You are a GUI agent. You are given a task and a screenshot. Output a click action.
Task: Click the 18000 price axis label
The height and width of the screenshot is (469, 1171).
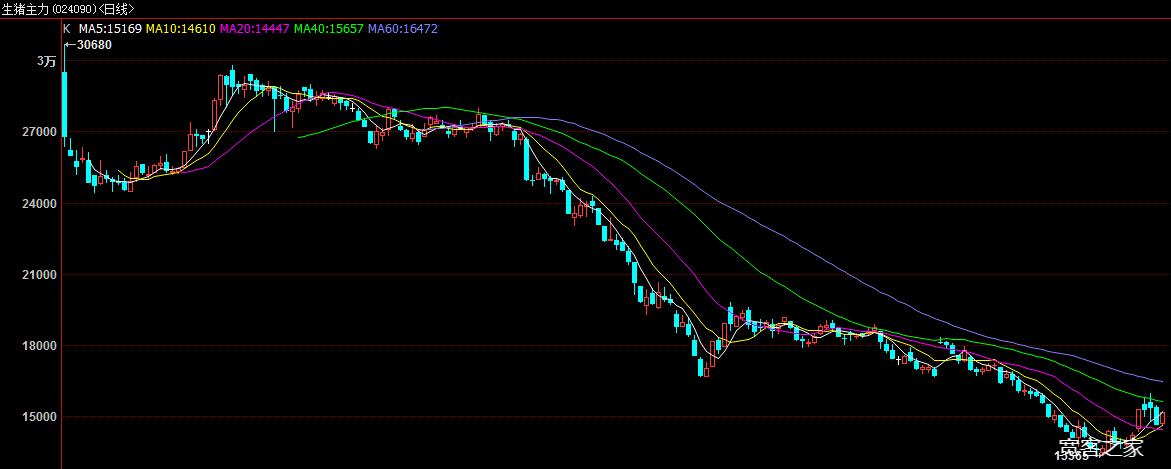40,346
